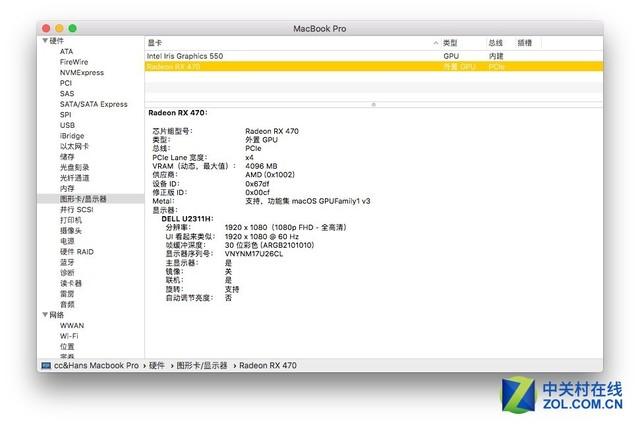Image resolution: width=640 pixels, height=425 pixels.
Task: Click the sort arrow in the 显卡 column header
Action: pos(436,43)
